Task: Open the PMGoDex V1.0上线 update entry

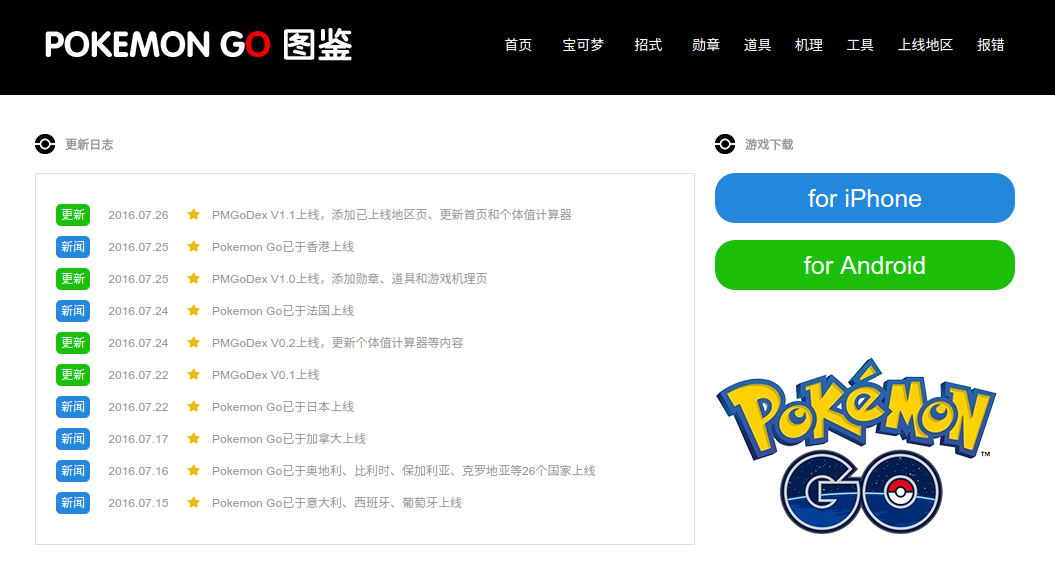Action: [349, 279]
